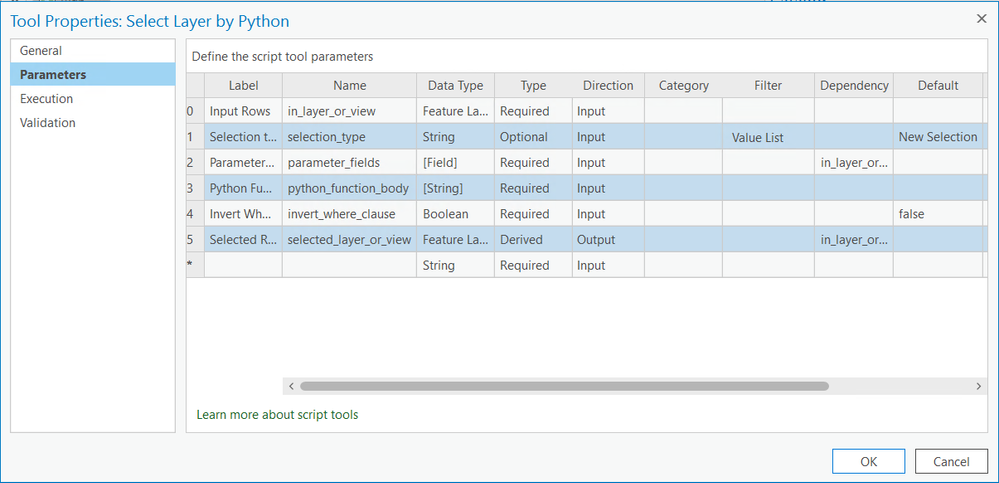
Task: Click the invert_where_clause name cell
Action: coord(349,214)
